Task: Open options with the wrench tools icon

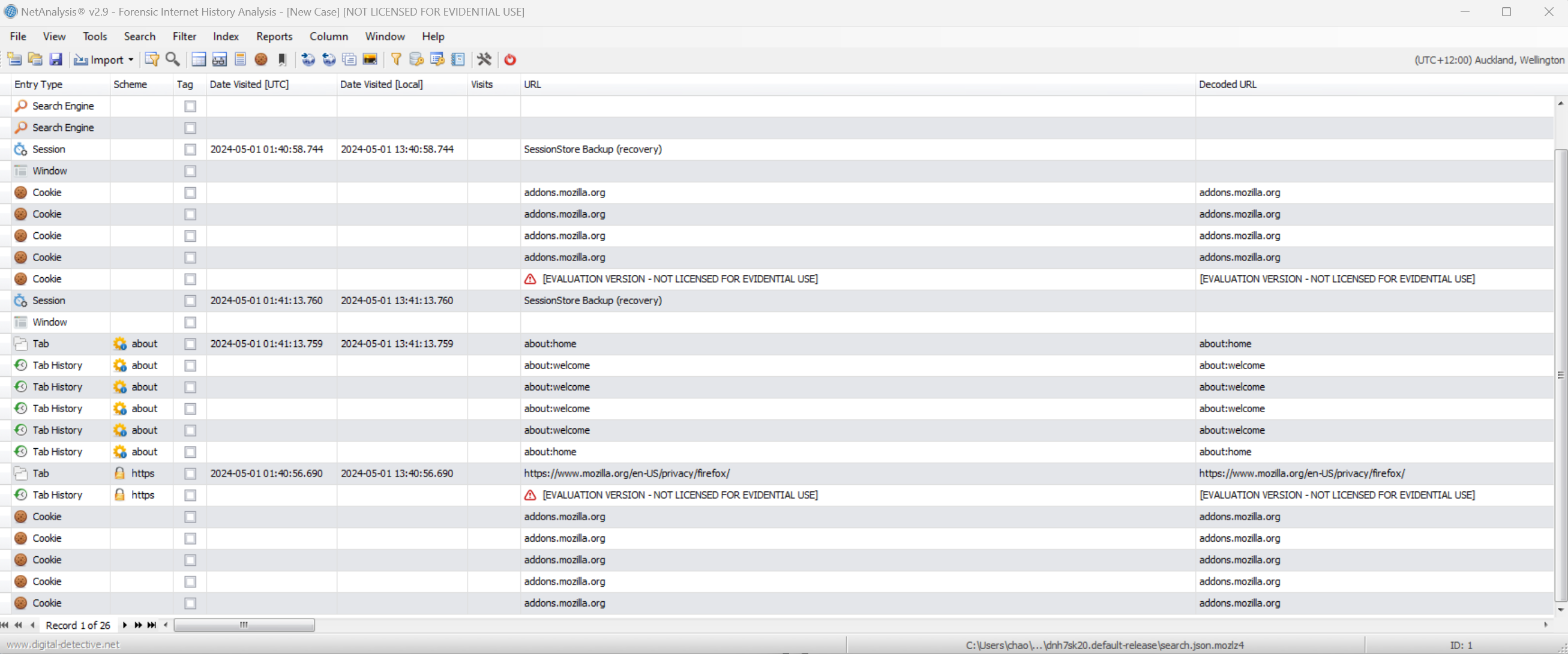Action: 484,59
